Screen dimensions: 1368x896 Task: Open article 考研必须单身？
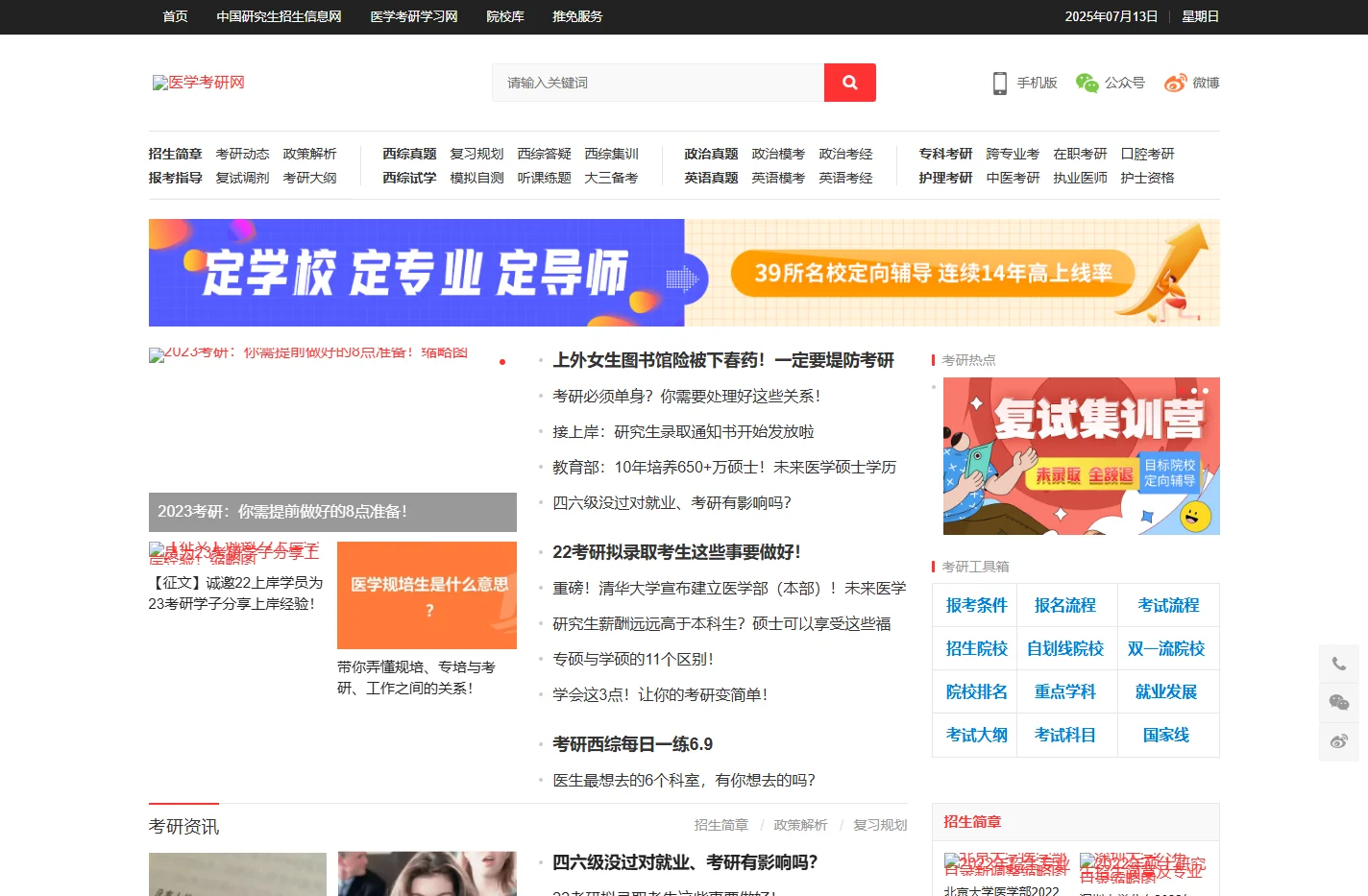687,396
